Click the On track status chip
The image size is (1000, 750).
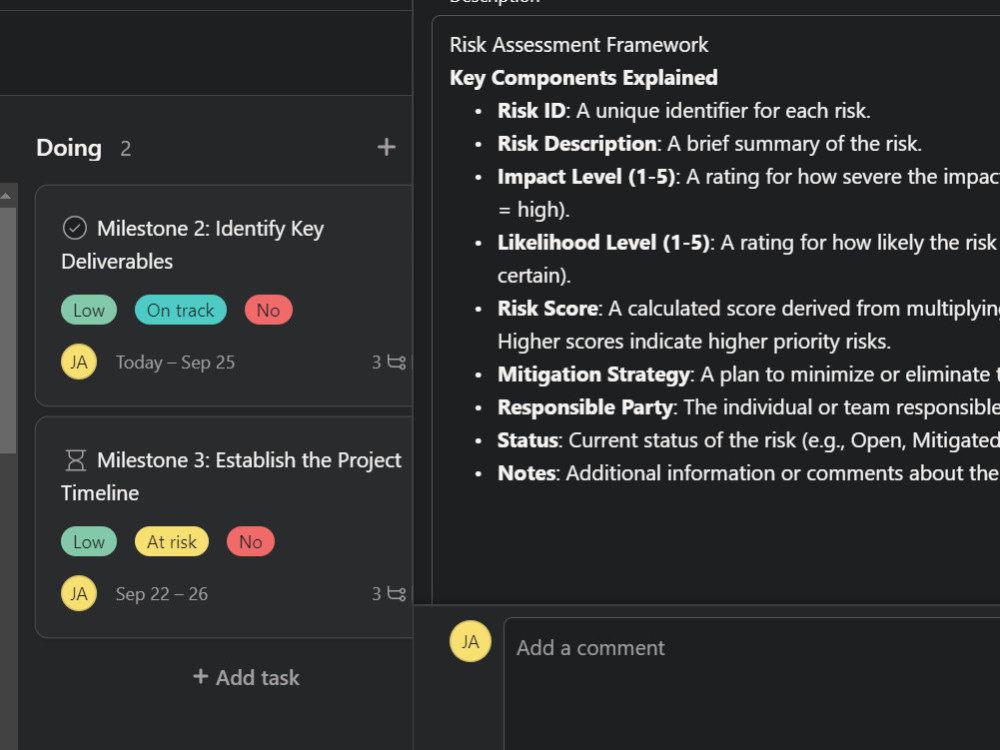[180, 310]
